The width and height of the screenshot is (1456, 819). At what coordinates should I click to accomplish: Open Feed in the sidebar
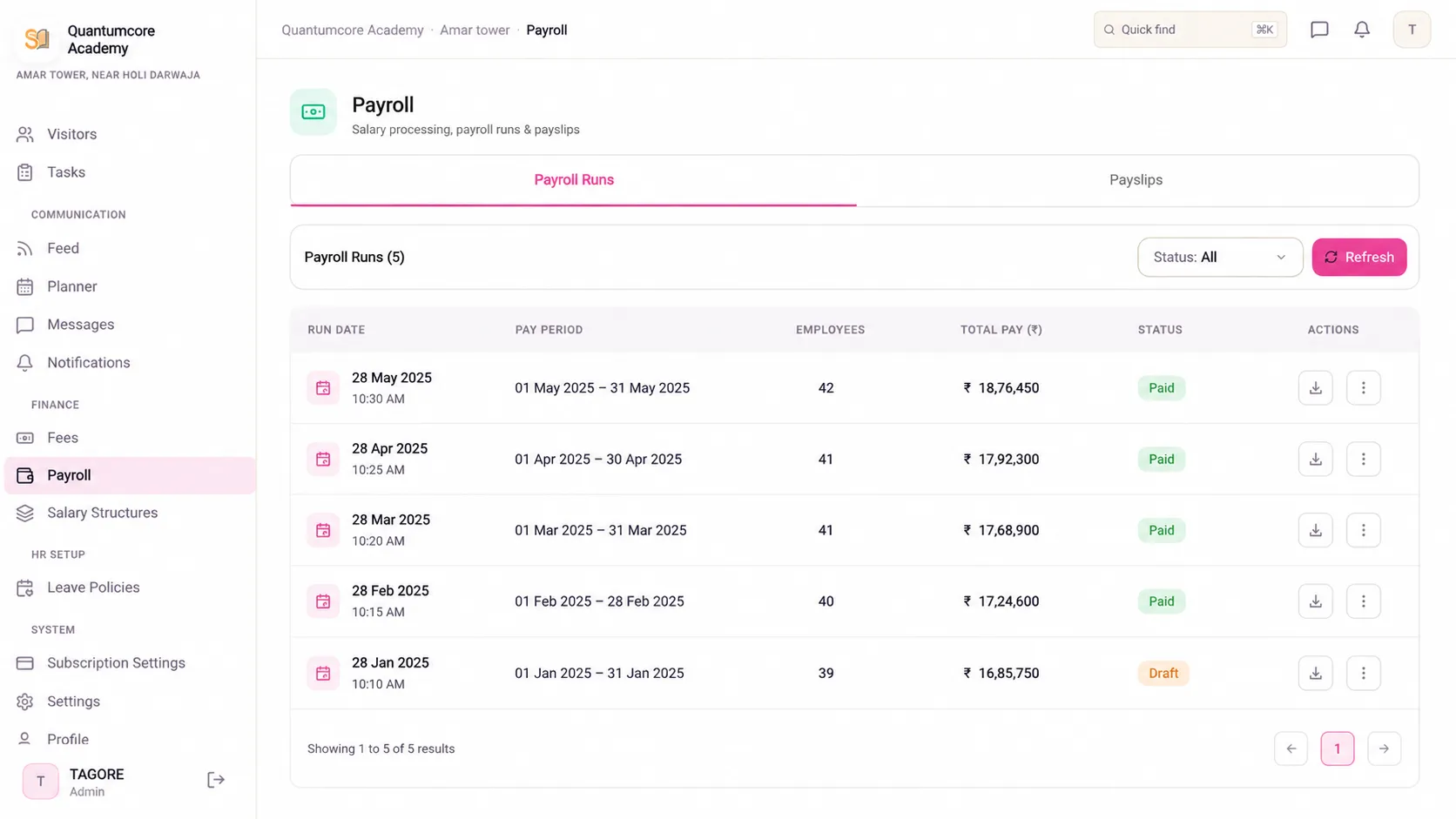(130, 248)
